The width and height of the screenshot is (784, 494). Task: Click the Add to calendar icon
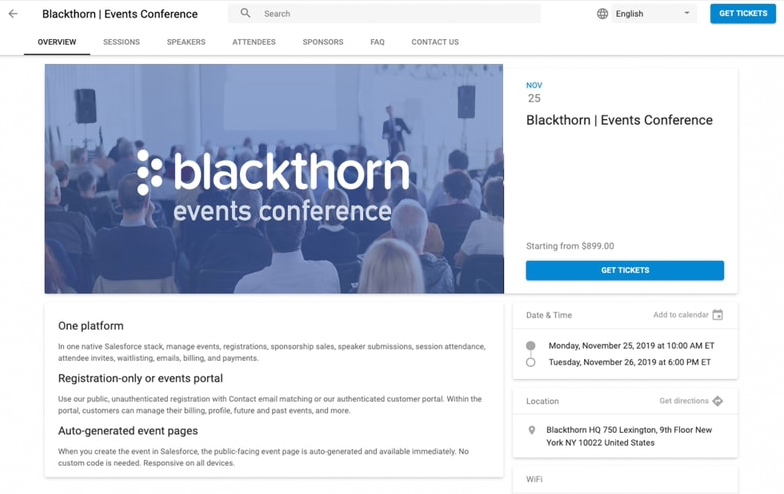tap(718, 315)
